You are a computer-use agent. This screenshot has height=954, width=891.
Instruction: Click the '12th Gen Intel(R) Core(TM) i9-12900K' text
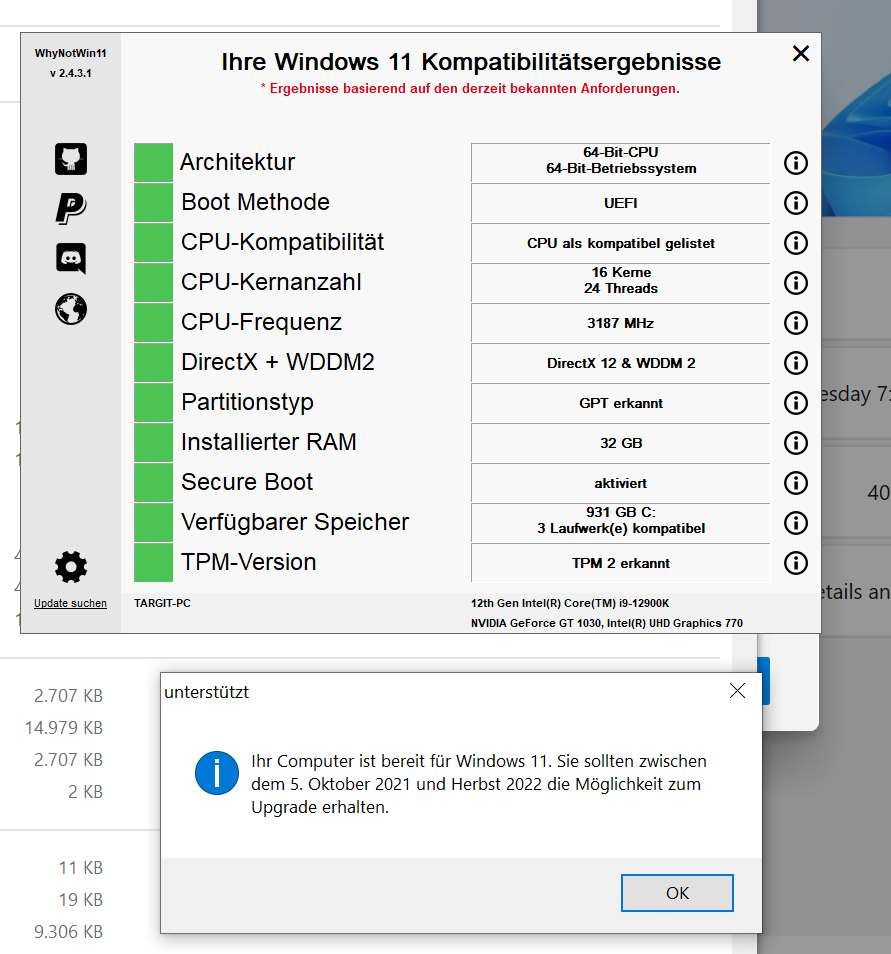(x=570, y=603)
